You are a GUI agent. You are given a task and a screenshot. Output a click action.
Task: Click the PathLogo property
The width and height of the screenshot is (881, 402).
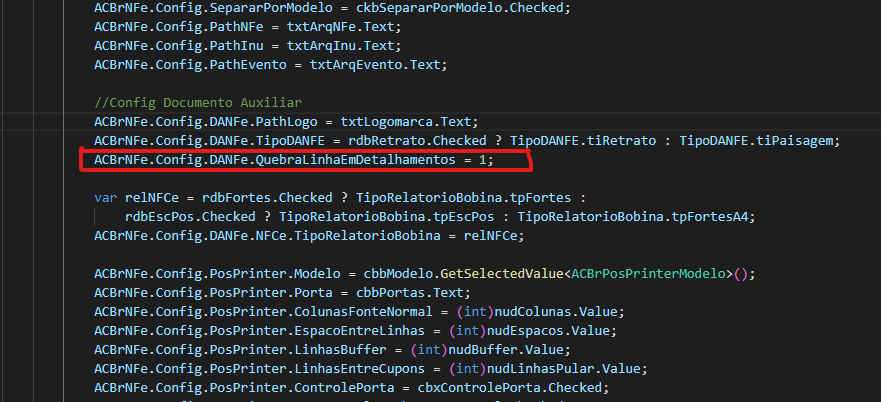click(x=287, y=122)
